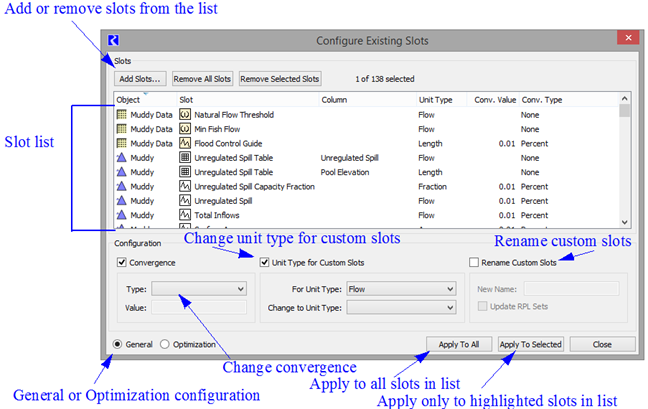Click the Flood Control Guide series icon
The image size is (648, 409).
pyautogui.click(x=185, y=143)
